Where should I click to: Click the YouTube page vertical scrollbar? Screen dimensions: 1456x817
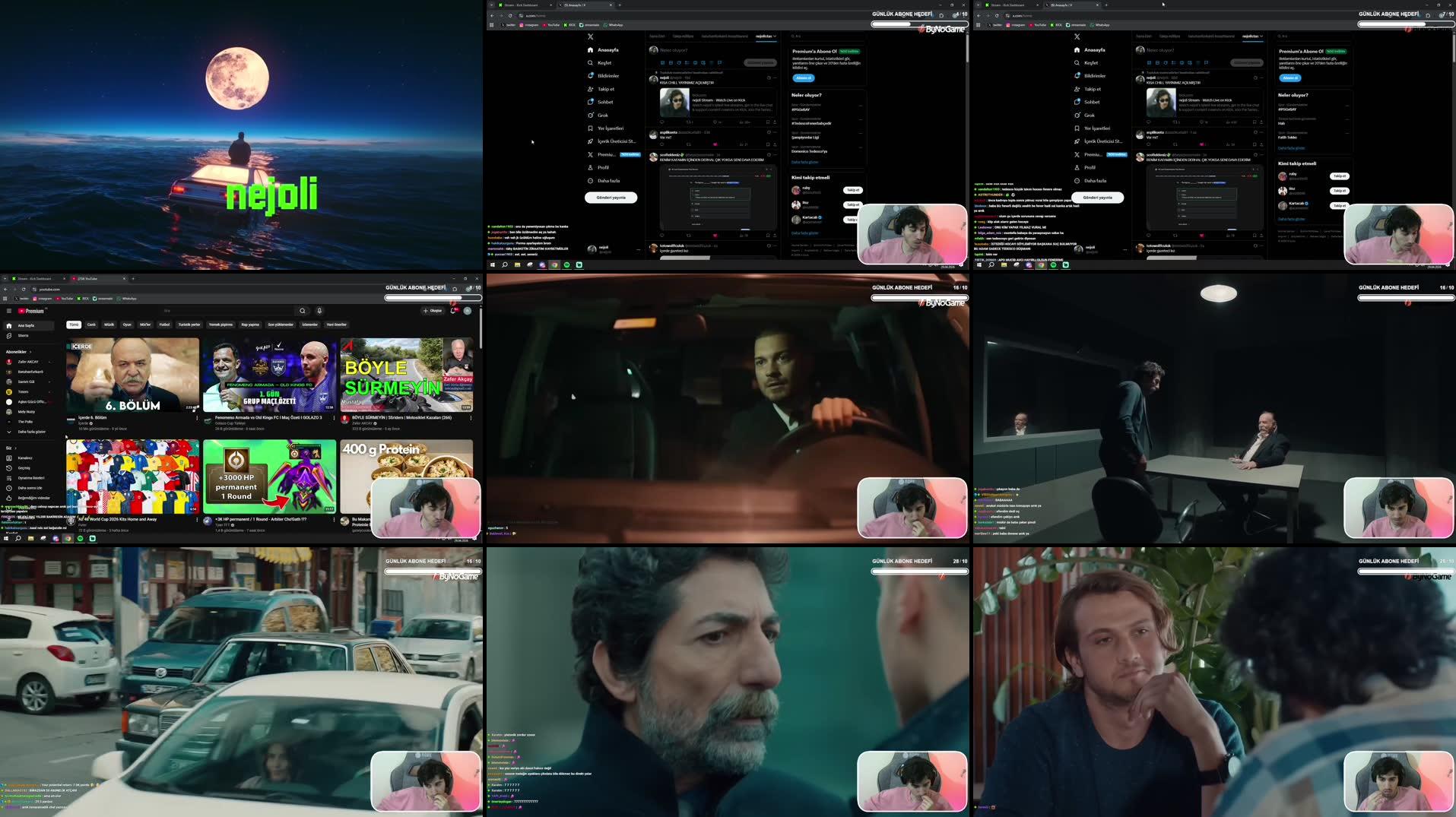tap(481, 327)
